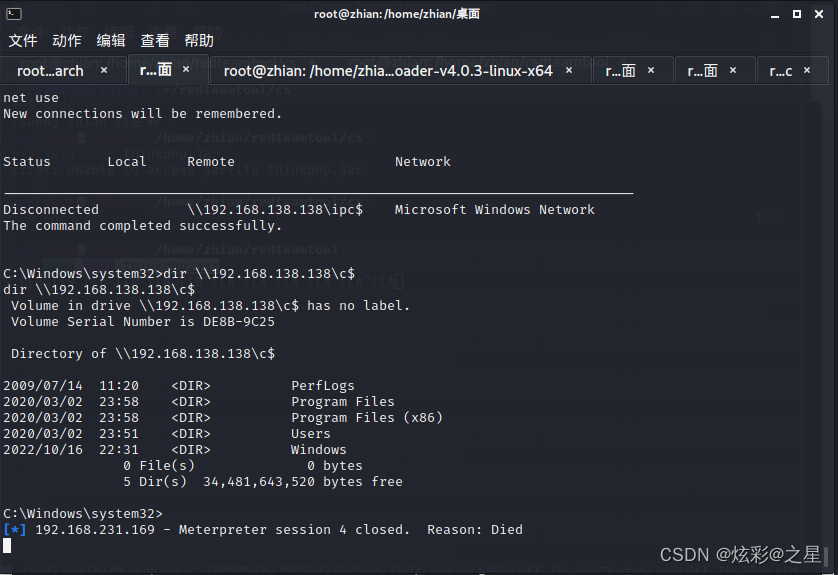This screenshot has width=838, height=575.
Task: Open the 动作 menu
Action: coord(67,41)
